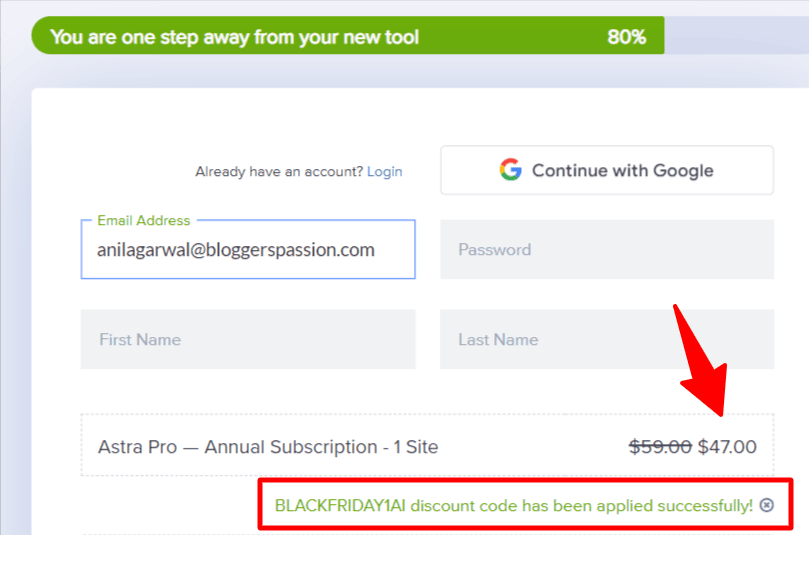Click the crossed-out $59.00 price
This screenshot has width=809, height=574.
[660, 447]
